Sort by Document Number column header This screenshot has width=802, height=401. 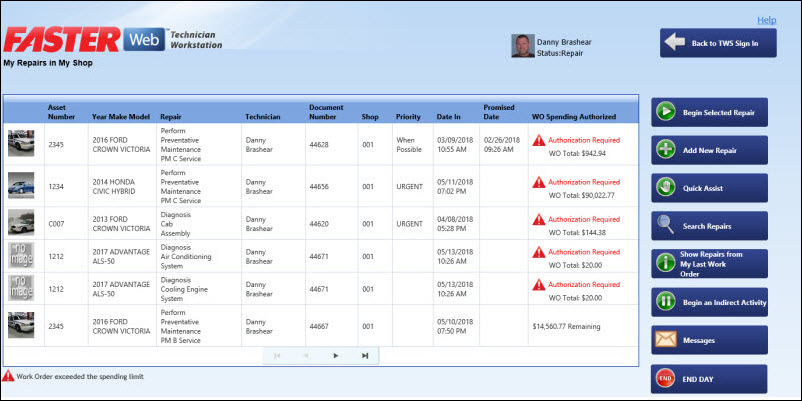tap(326, 112)
